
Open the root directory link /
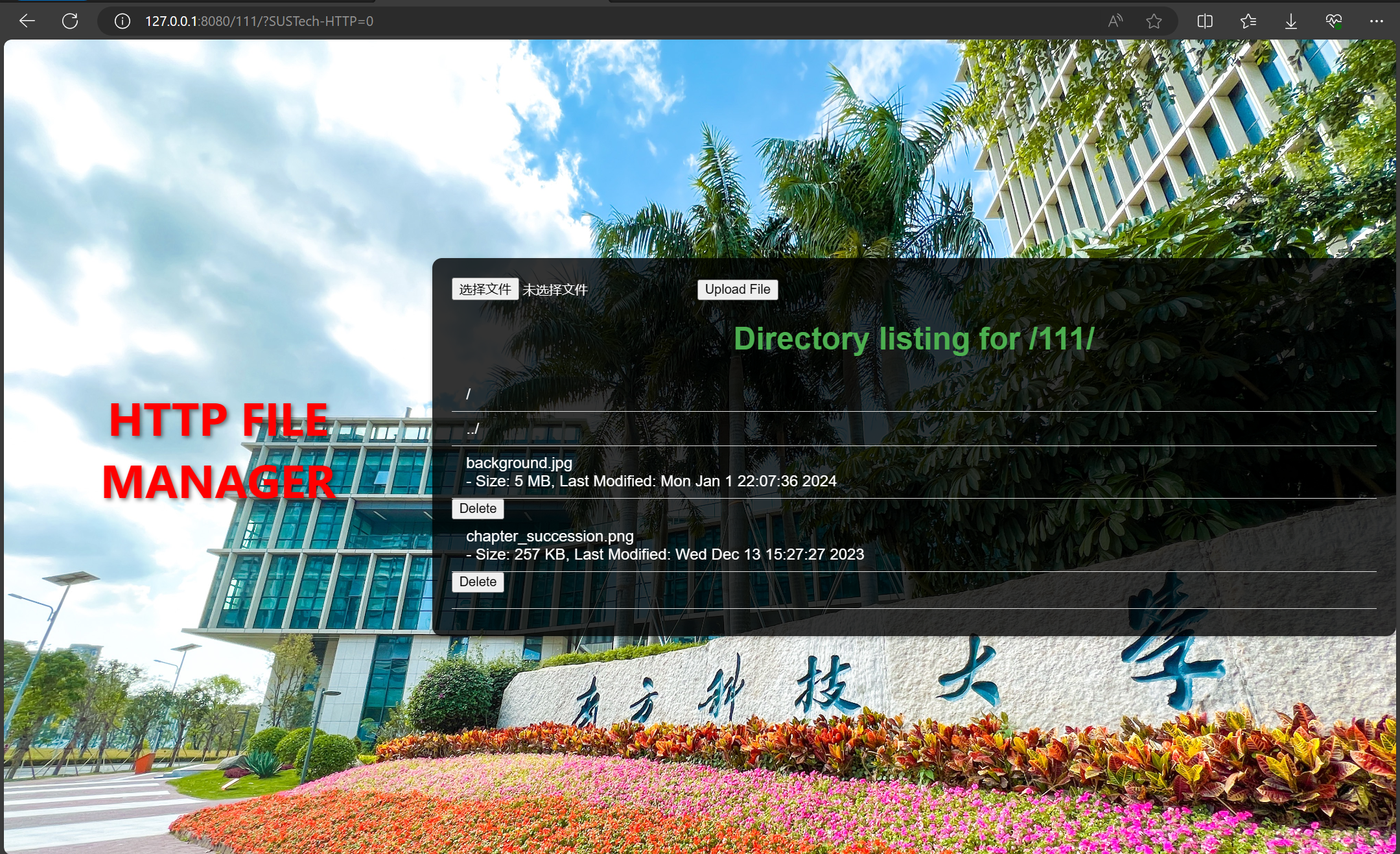pos(468,394)
